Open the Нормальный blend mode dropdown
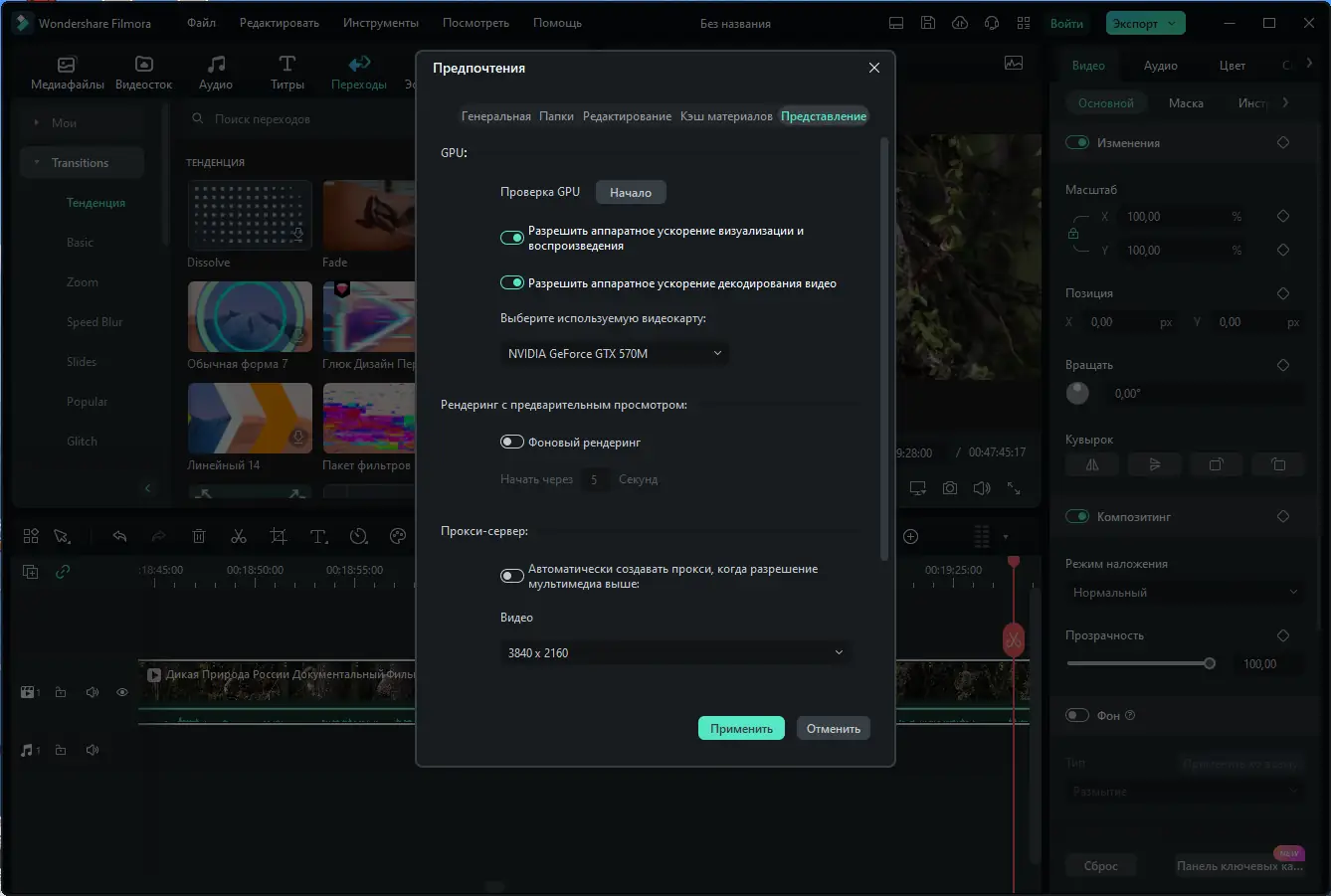This screenshot has height=896, width=1331. pyautogui.click(x=1185, y=592)
